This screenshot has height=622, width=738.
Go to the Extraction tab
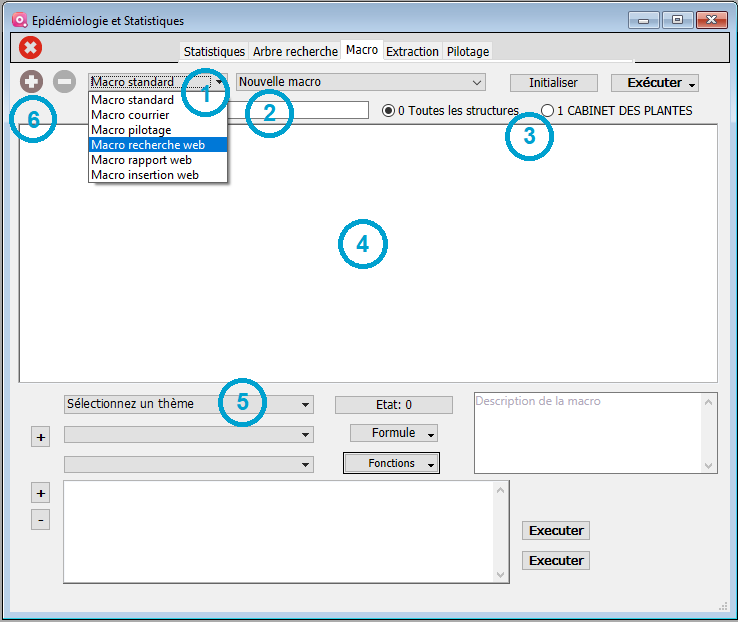pyautogui.click(x=412, y=51)
